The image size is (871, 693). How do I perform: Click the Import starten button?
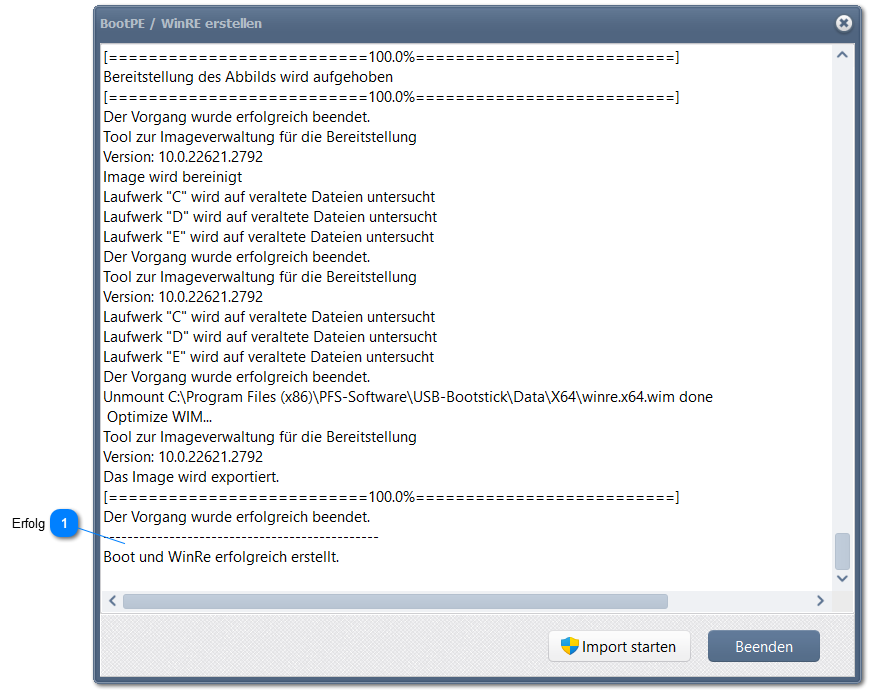click(x=619, y=647)
